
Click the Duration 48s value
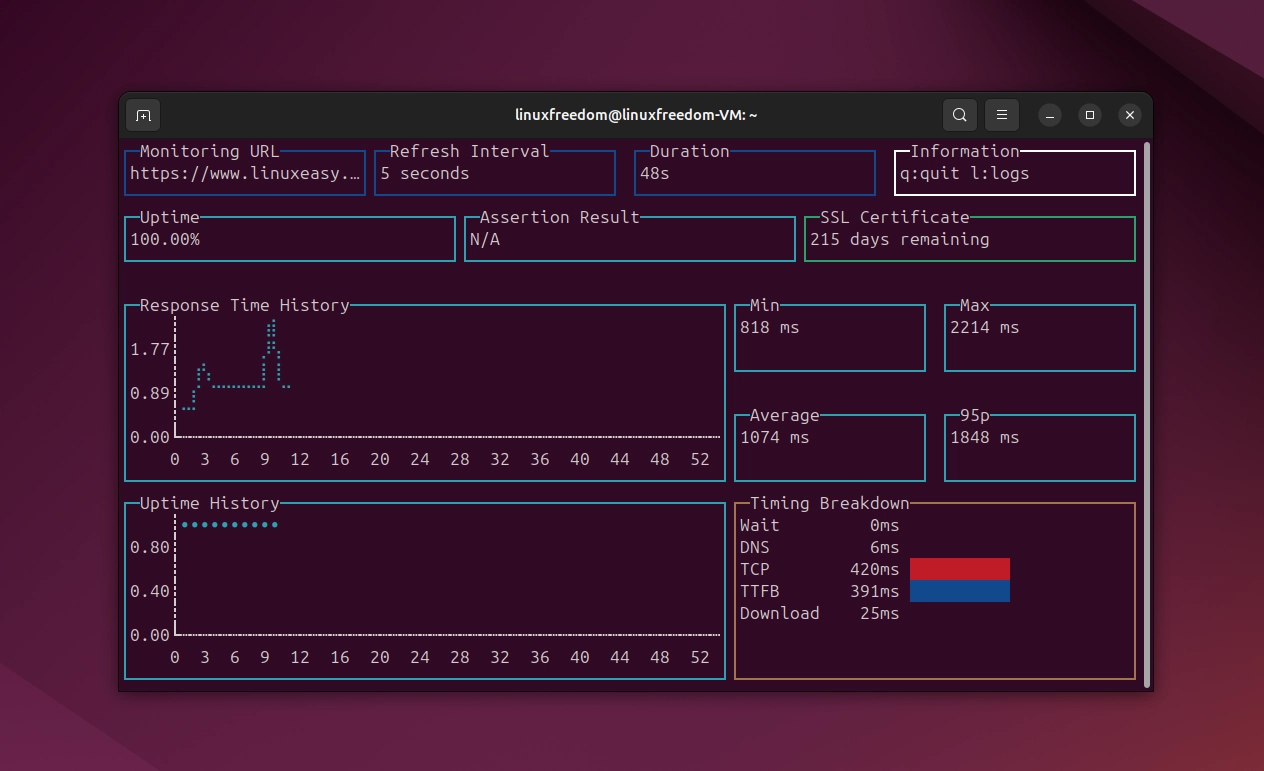pos(654,174)
